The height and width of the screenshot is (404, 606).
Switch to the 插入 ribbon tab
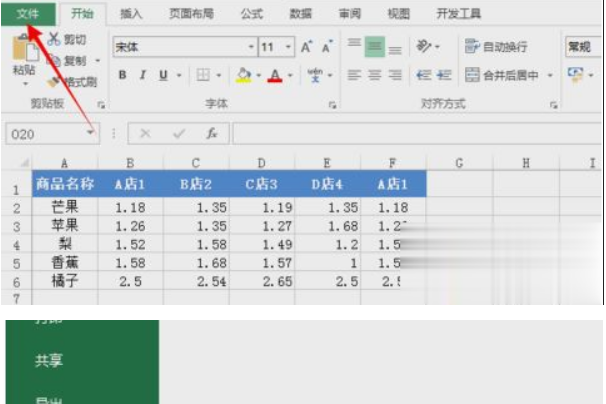131,14
